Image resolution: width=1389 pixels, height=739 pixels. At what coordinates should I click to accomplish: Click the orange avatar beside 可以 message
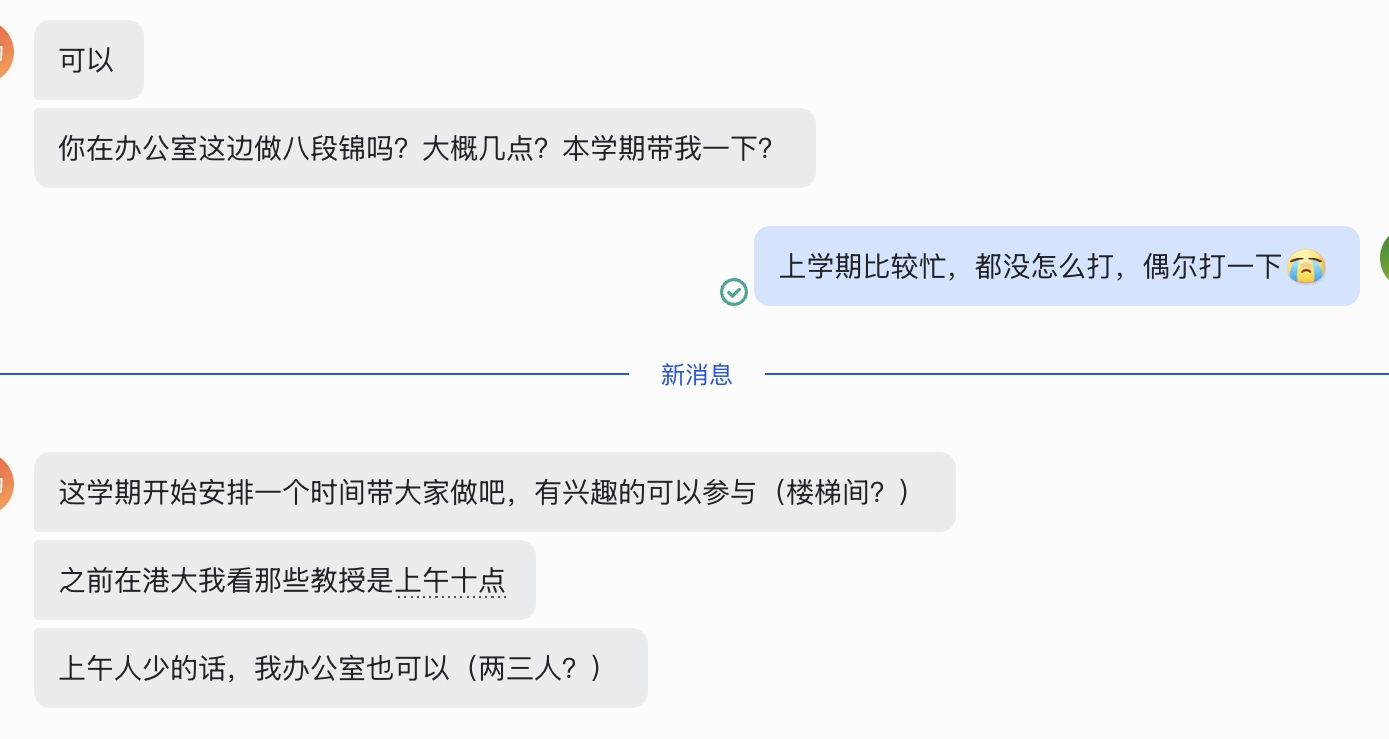coord(6,51)
